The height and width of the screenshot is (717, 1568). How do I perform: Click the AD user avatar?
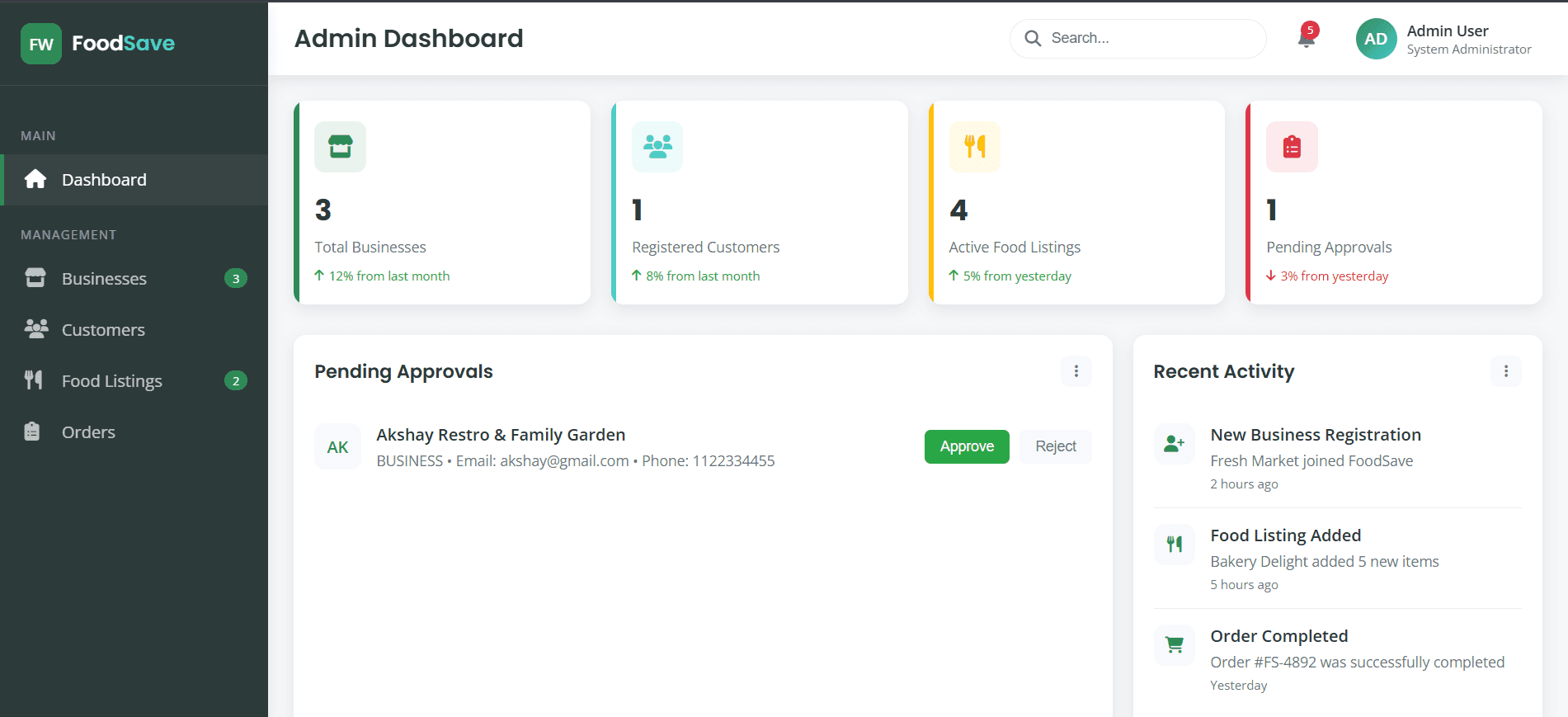(1376, 39)
